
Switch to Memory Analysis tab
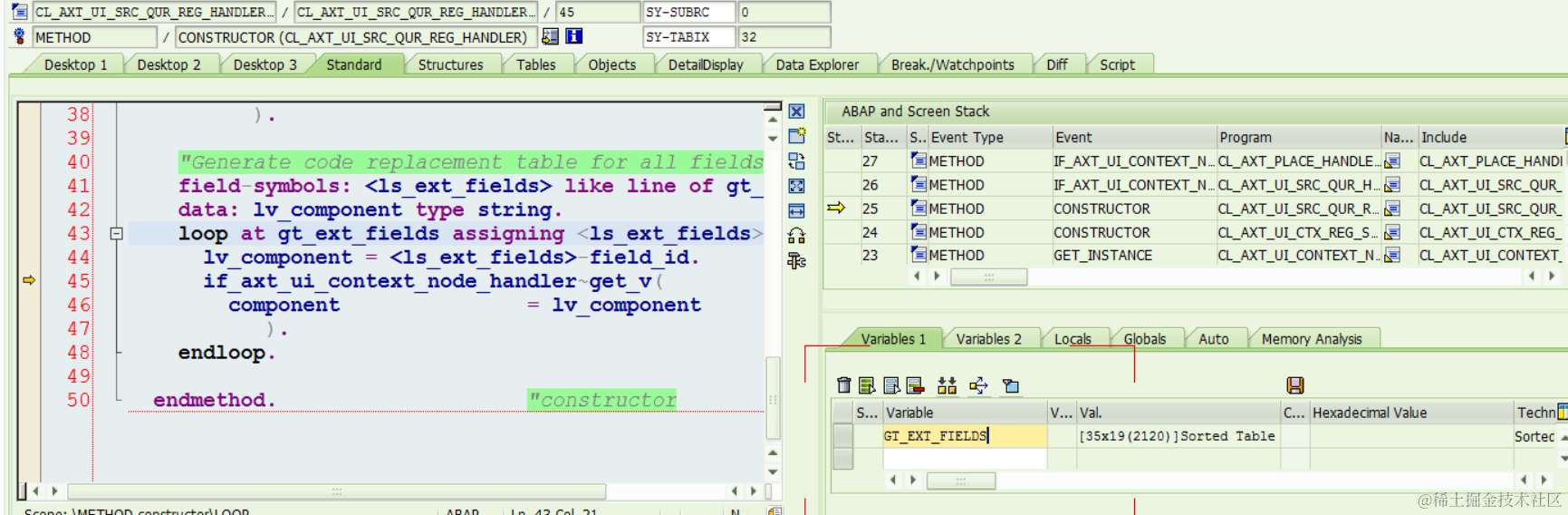click(1311, 338)
